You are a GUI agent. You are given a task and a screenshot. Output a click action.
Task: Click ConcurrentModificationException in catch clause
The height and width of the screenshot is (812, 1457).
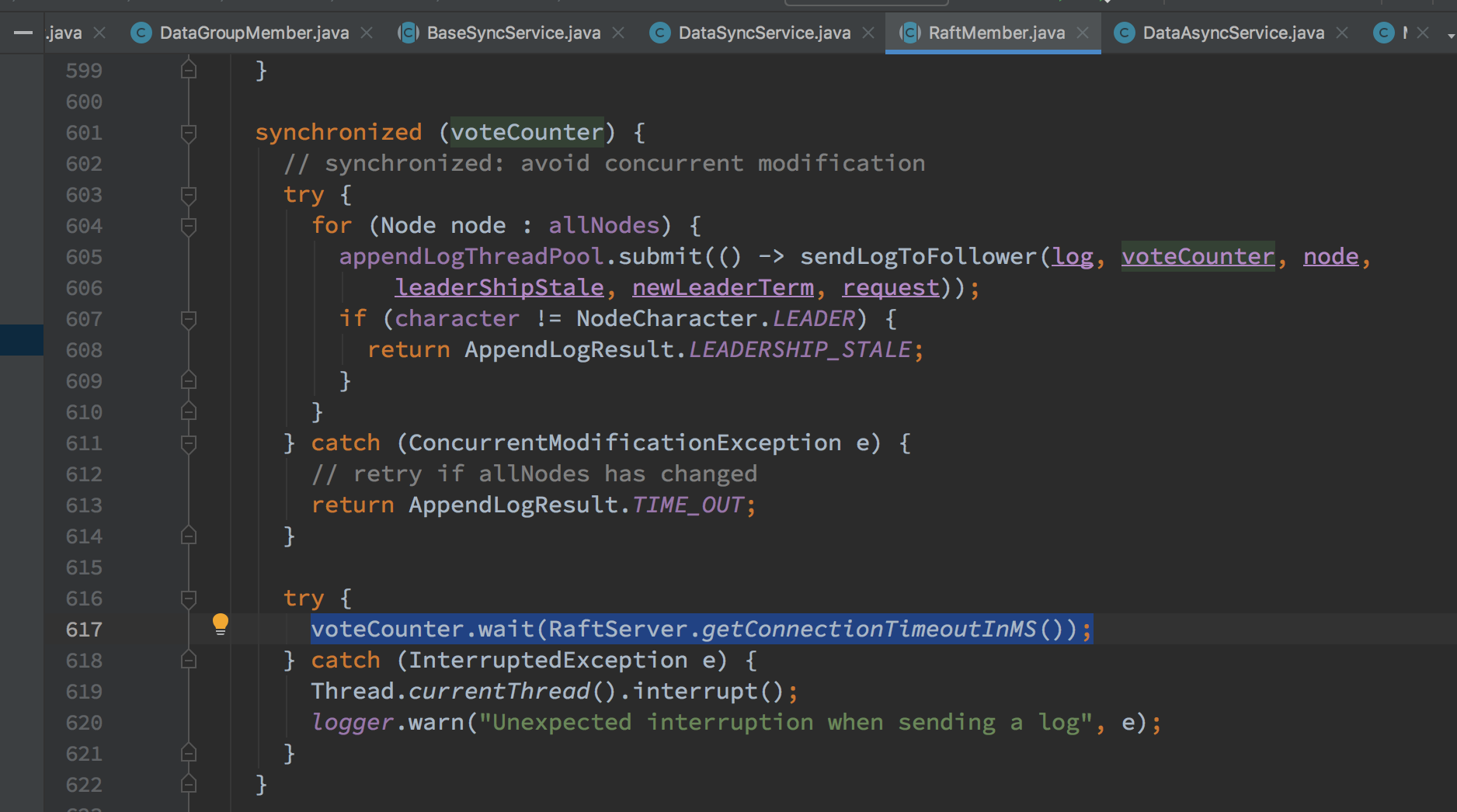(x=625, y=442)
